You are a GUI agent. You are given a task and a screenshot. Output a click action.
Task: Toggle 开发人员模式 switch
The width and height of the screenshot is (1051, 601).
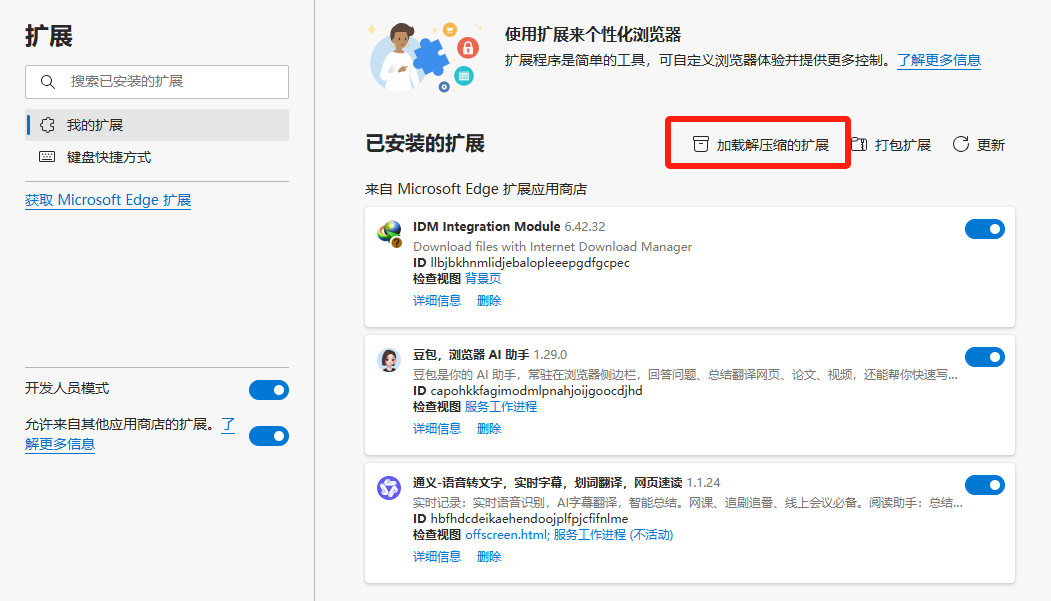268,390
